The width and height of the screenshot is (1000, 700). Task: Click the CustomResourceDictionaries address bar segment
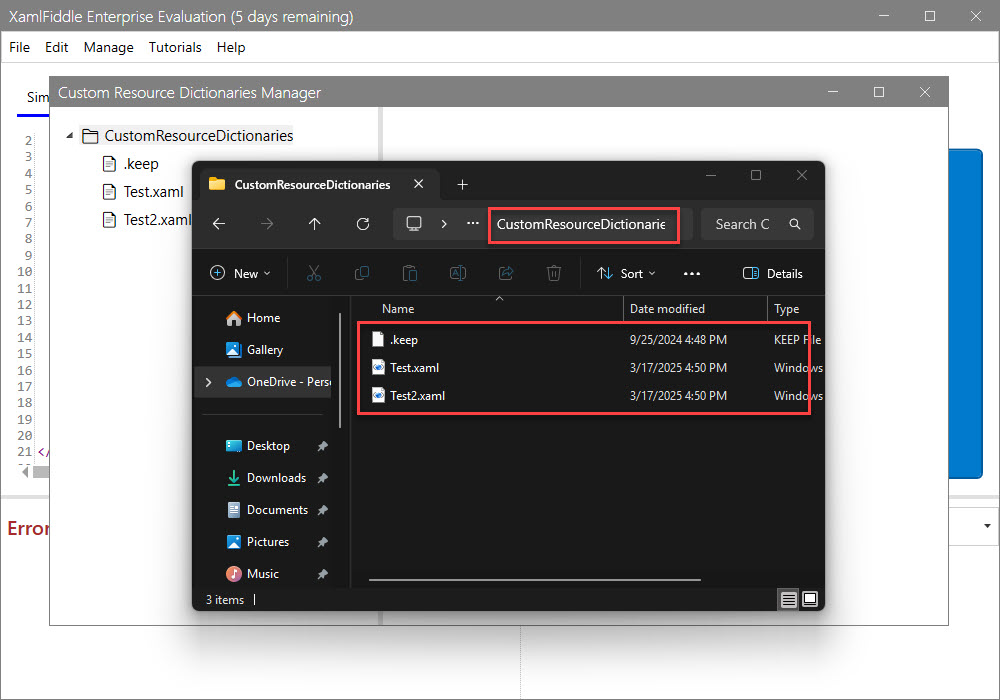point(581,224)
